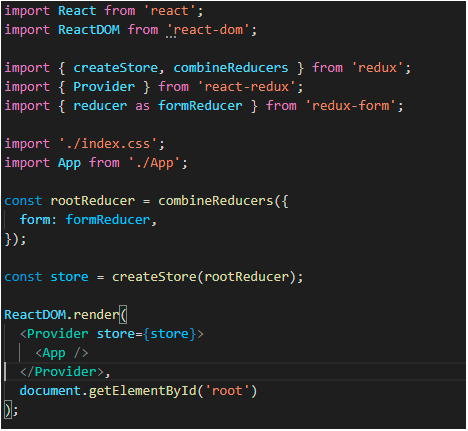Click the store constant name
This screenshot has height=431, width=468.
[x=69, y=277]
